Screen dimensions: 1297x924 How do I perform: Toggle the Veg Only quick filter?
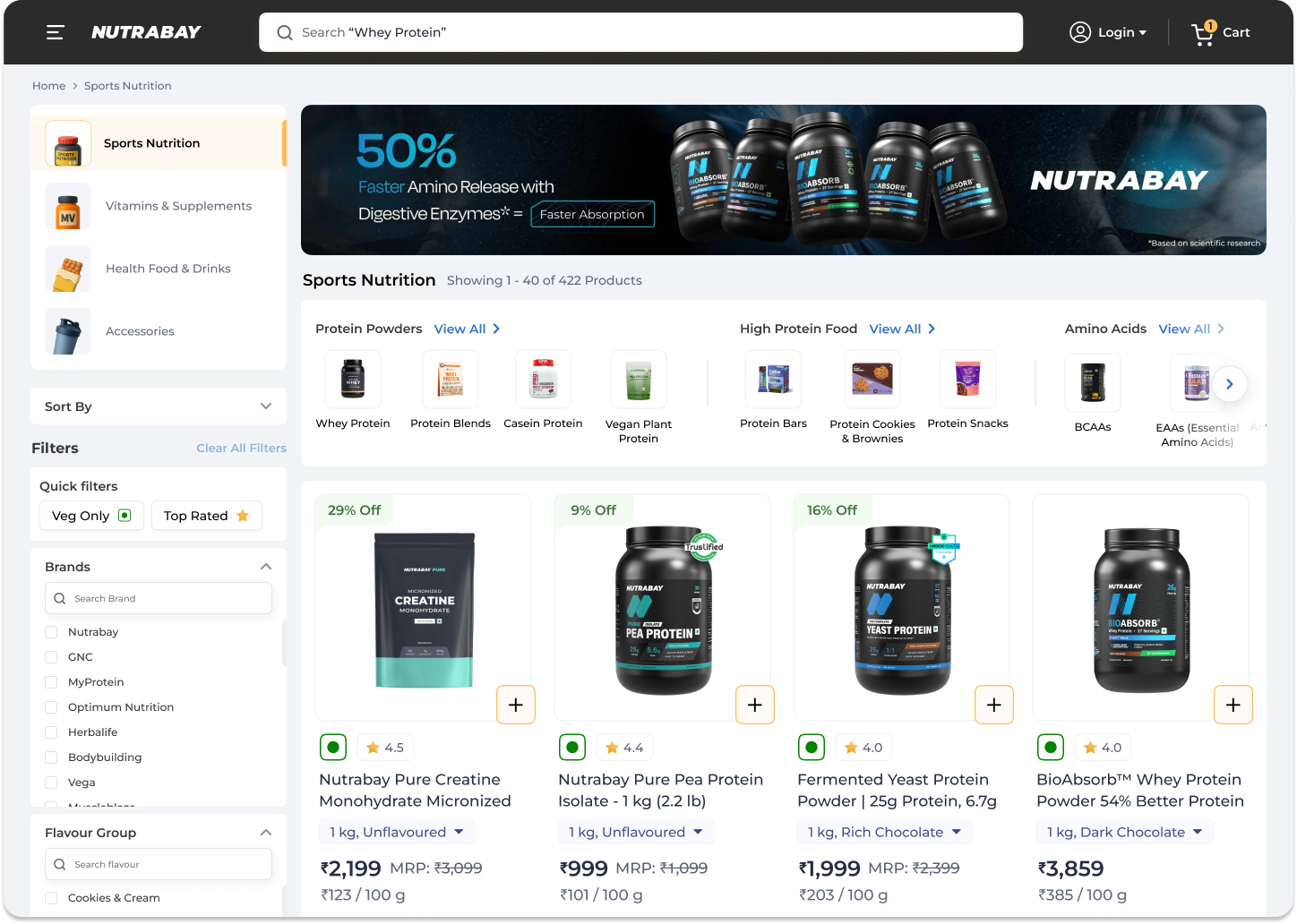click(91, 516)
